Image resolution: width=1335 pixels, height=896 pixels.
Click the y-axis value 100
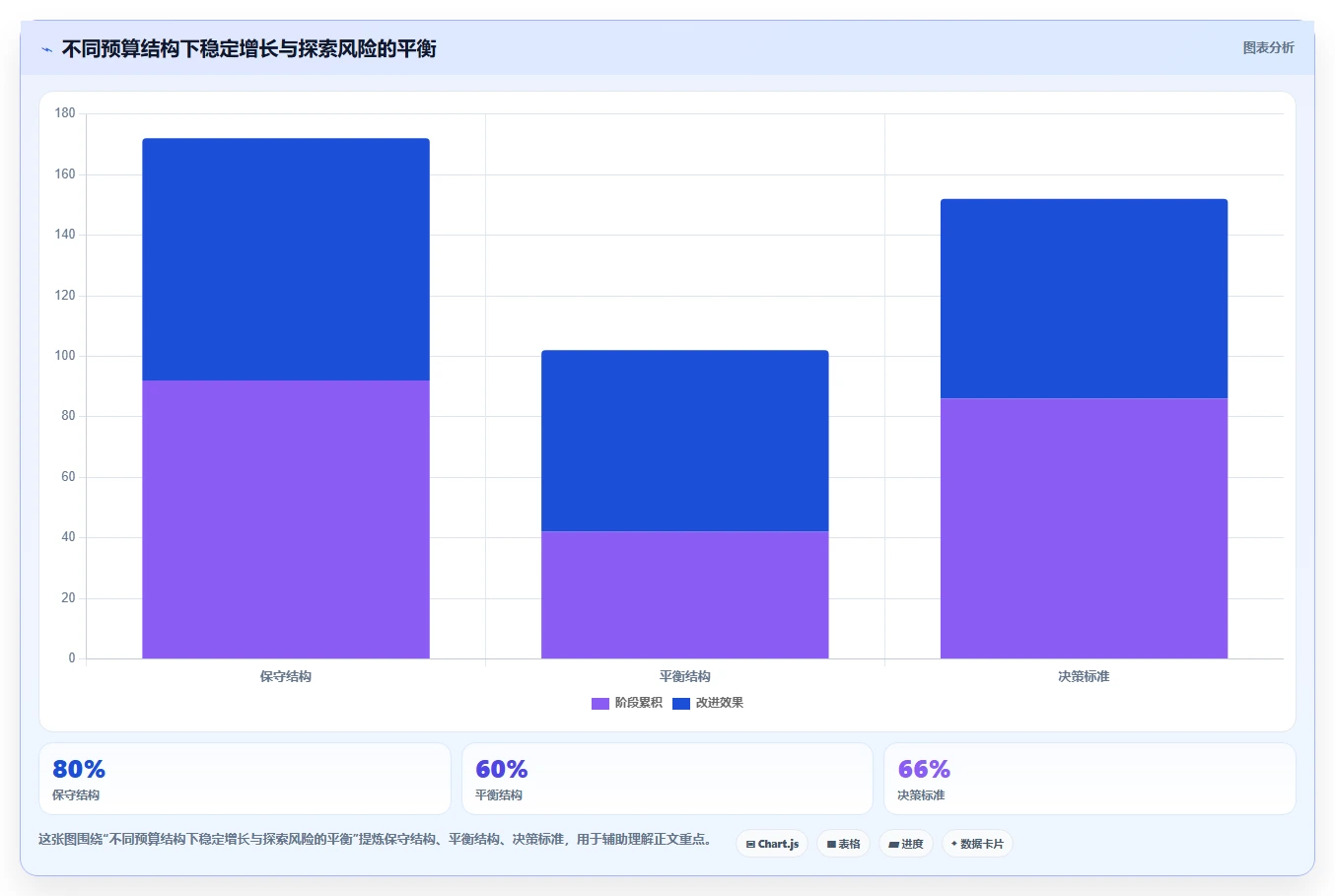point(65,356)
